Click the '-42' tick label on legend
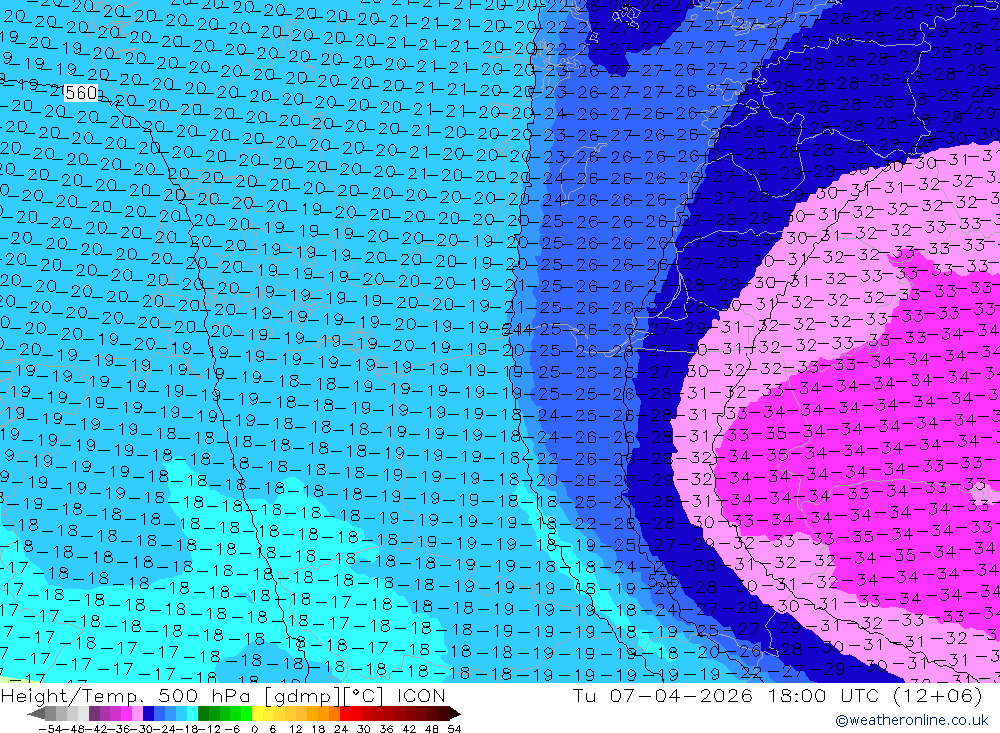The height and width of the screenshot is (733, 1000). [98, 729]
